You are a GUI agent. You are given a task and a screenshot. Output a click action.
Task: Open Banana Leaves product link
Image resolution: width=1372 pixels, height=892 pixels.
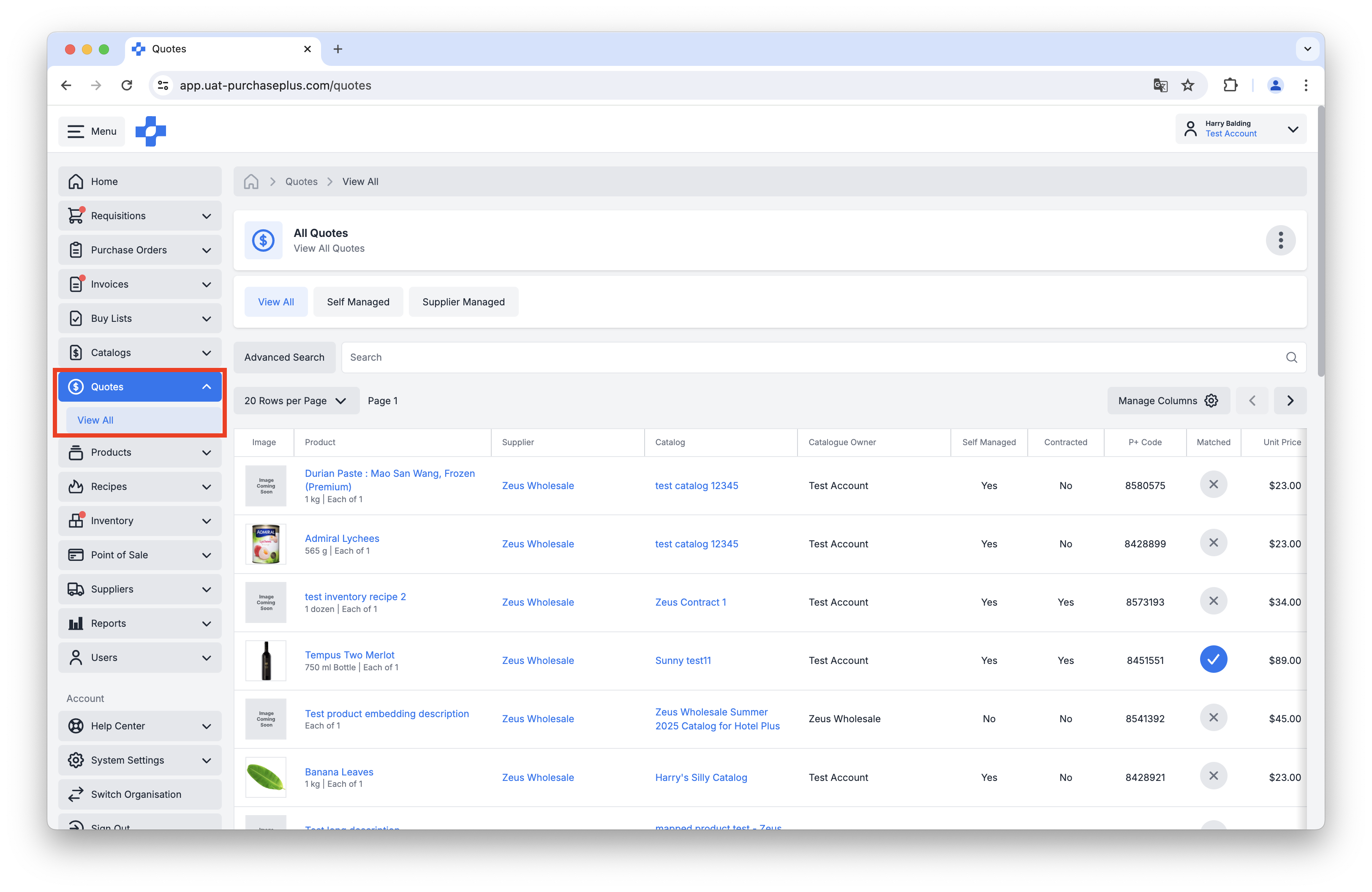click(x=339, y=772)
